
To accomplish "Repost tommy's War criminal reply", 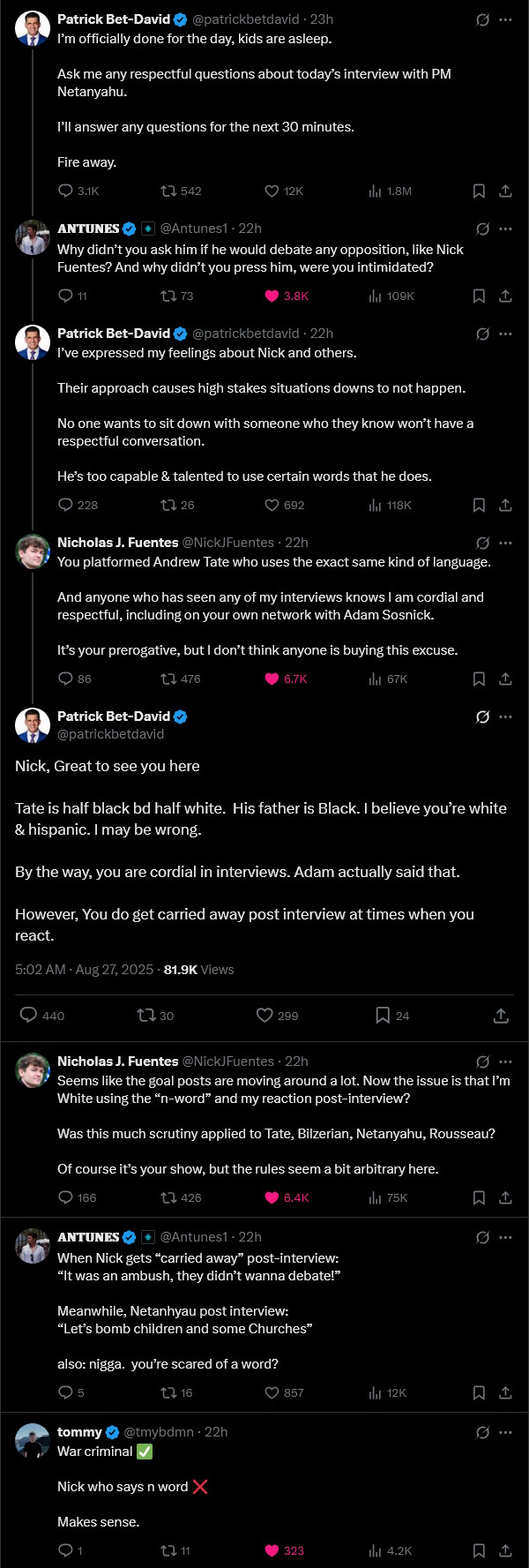I will (x=168, y=1550).
